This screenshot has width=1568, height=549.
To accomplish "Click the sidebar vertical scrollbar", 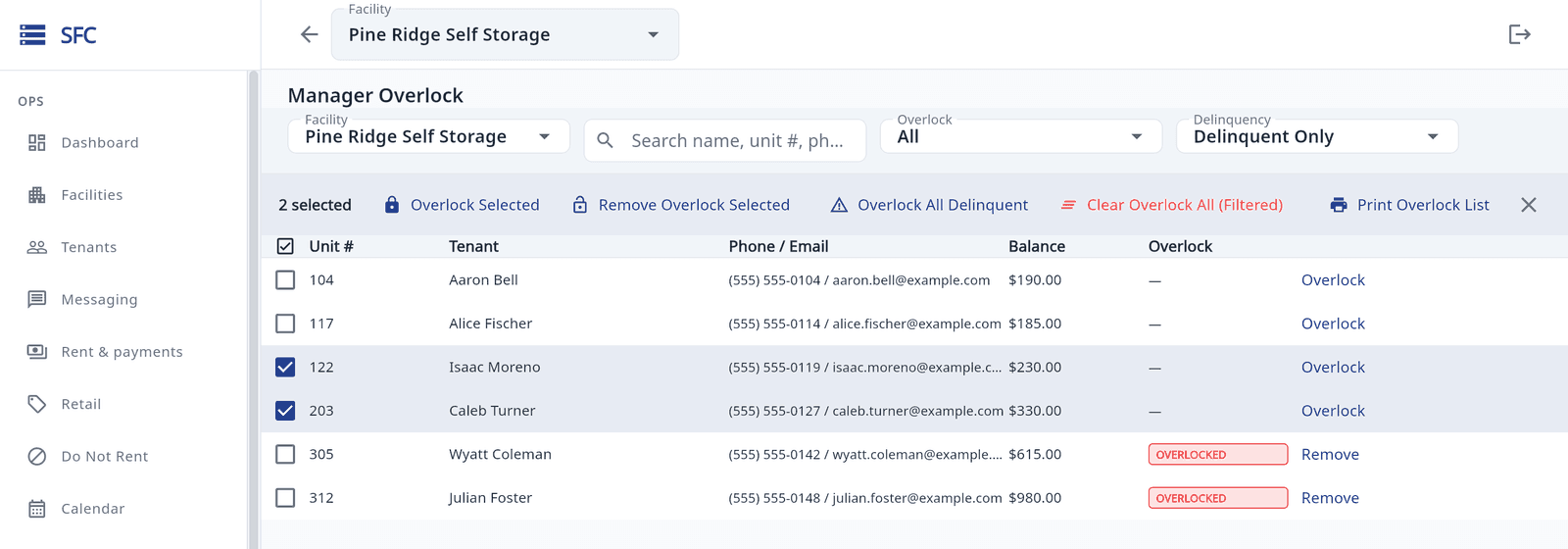I will tap(253, 309).
